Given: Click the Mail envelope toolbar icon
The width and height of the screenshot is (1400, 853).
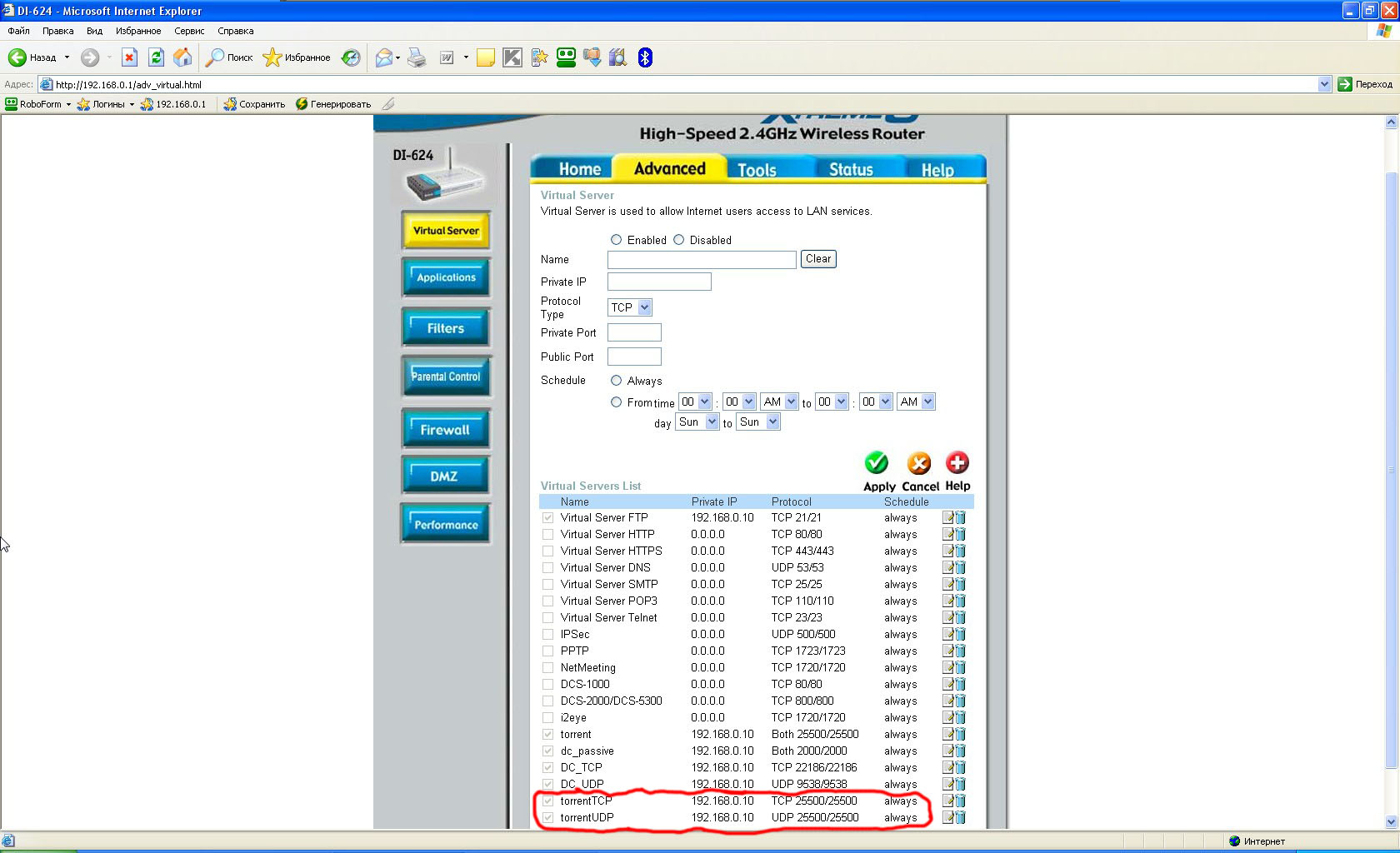Looking at the screenshot, I should point(384,57).
